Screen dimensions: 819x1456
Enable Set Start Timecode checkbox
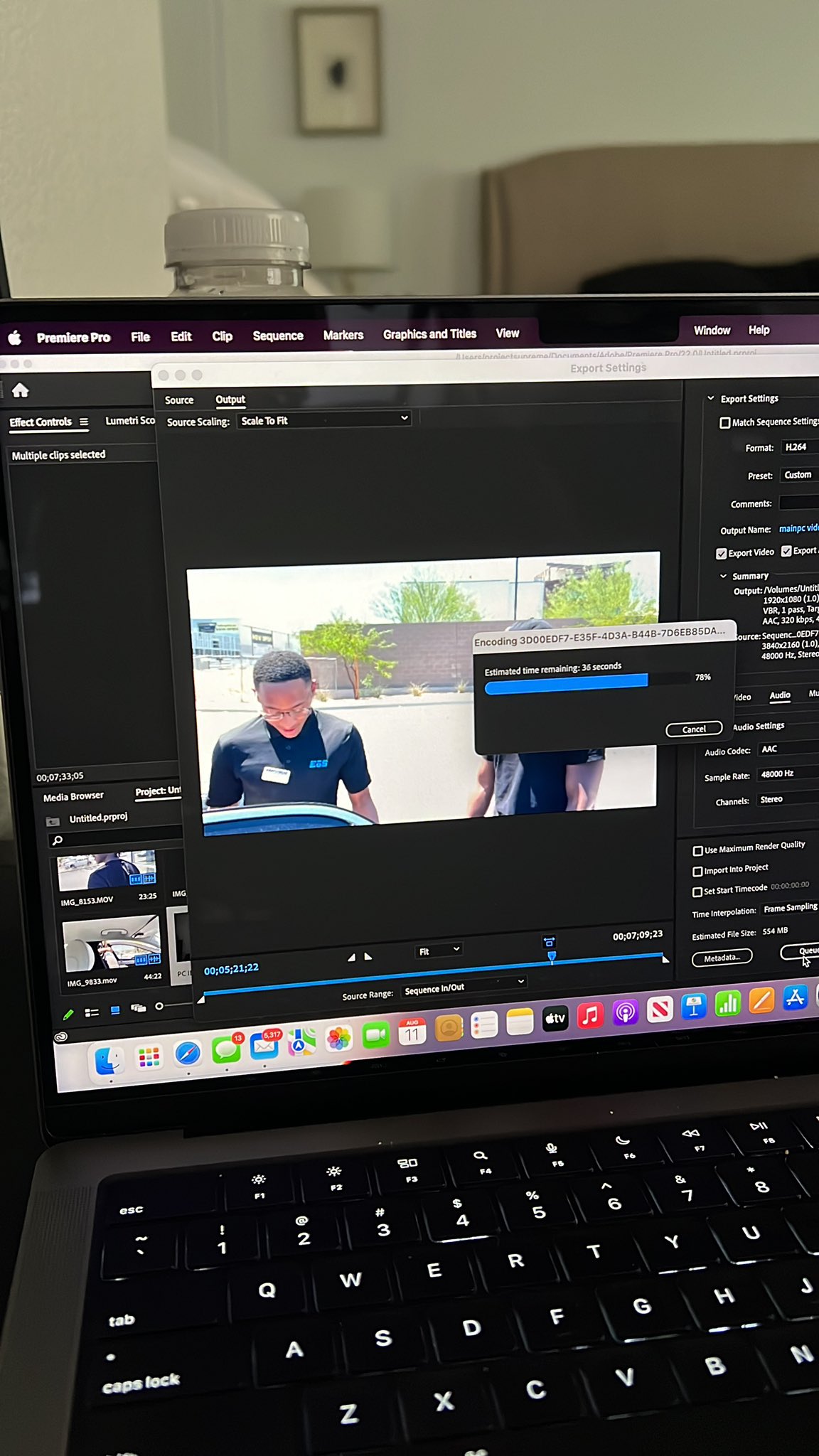pos(697,892)
